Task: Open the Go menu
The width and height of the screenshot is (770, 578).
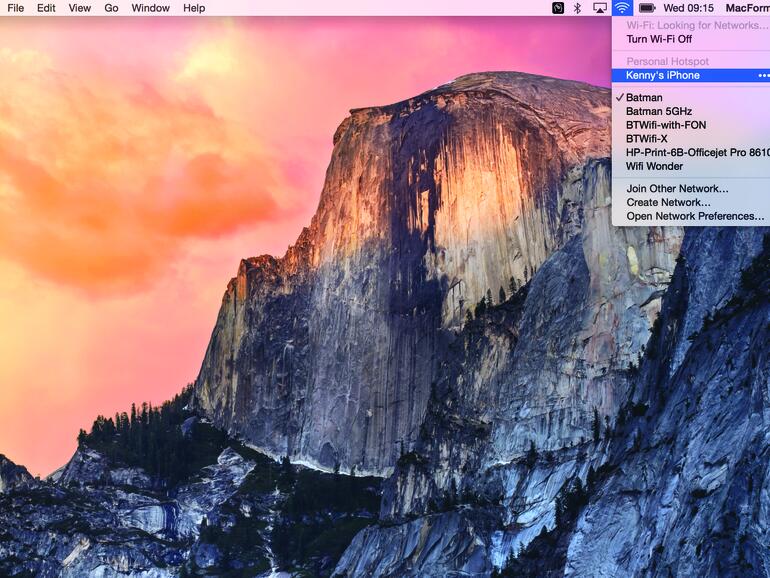Action: (111, 8)
